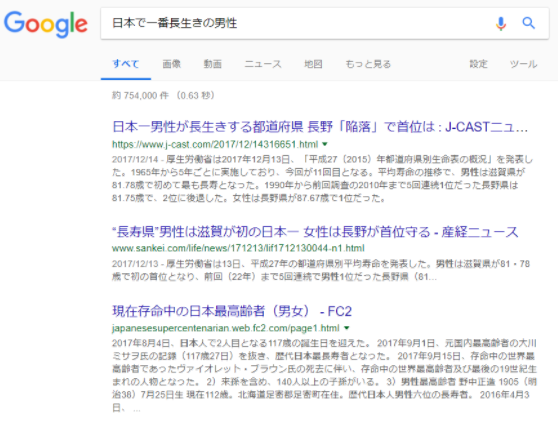Expand the もっと見る menu
Image resolution: width=558 pixels, height=427 pixels.
[x=368, y=64]
